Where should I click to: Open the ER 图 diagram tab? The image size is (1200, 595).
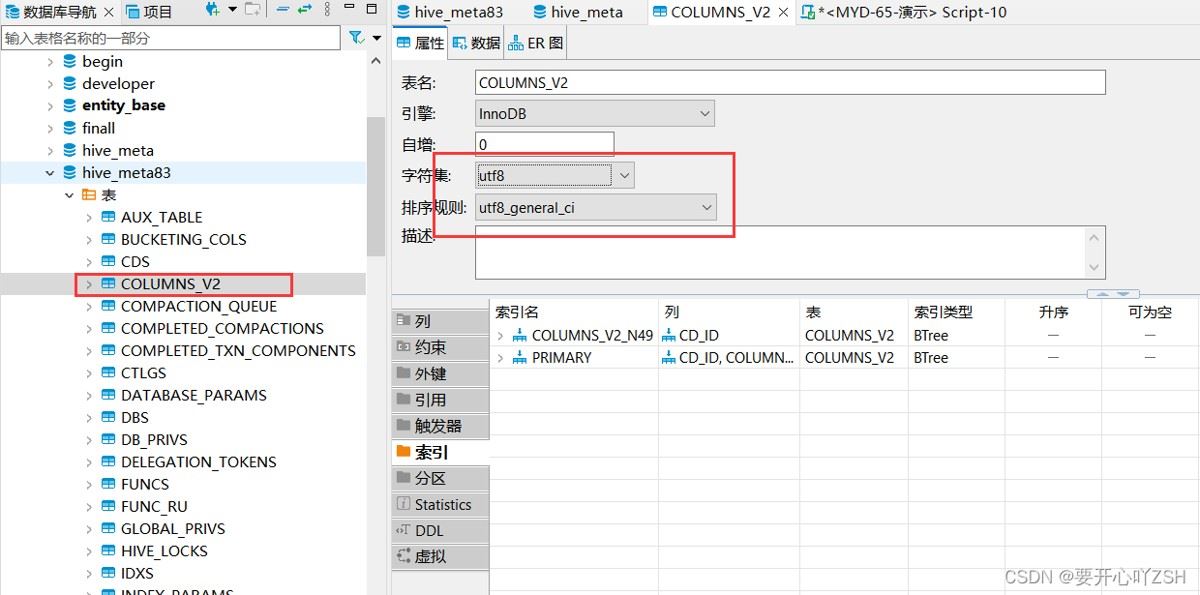tap(536, 43)
